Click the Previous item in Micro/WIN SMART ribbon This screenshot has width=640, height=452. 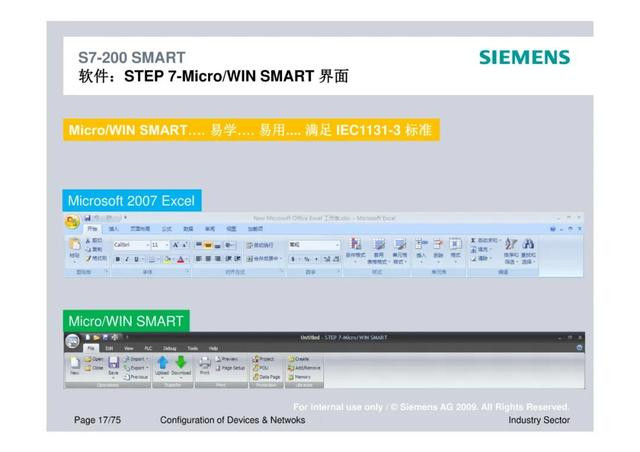pyautogui.click(x=136, y=377)
